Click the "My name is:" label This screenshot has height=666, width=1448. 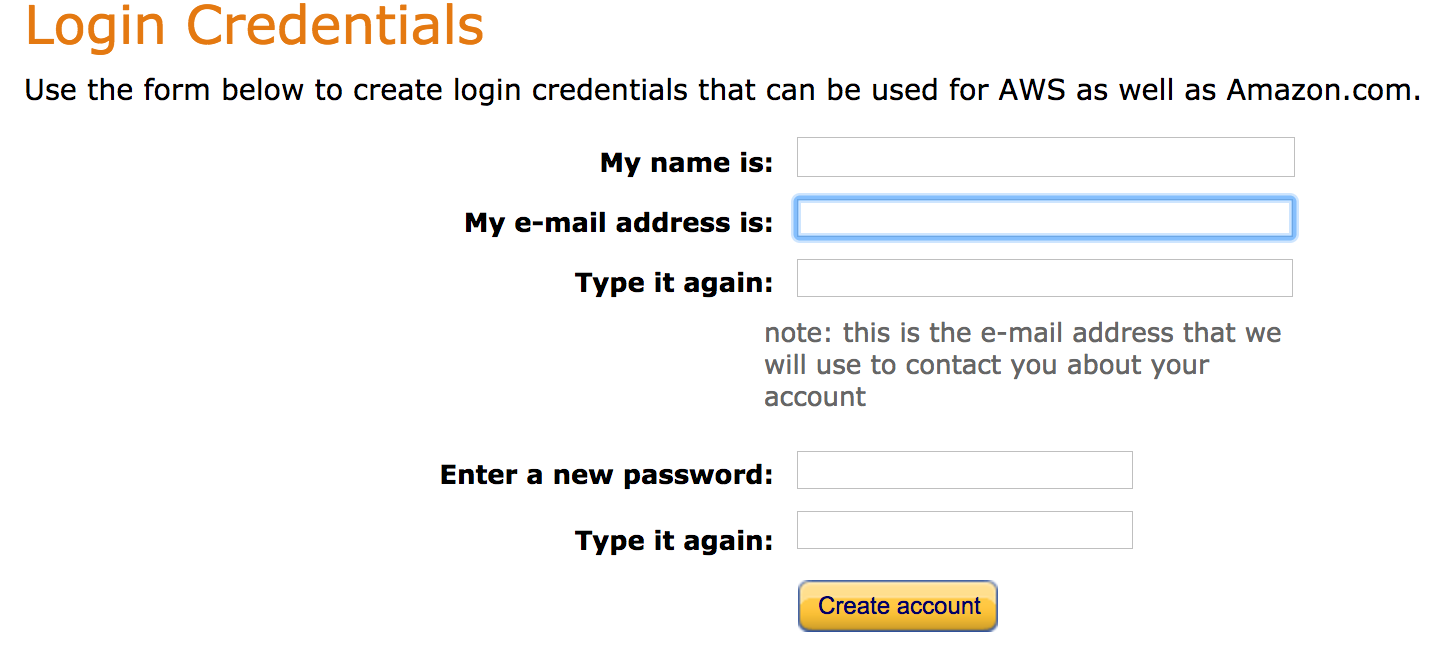[x=686, y=162]
